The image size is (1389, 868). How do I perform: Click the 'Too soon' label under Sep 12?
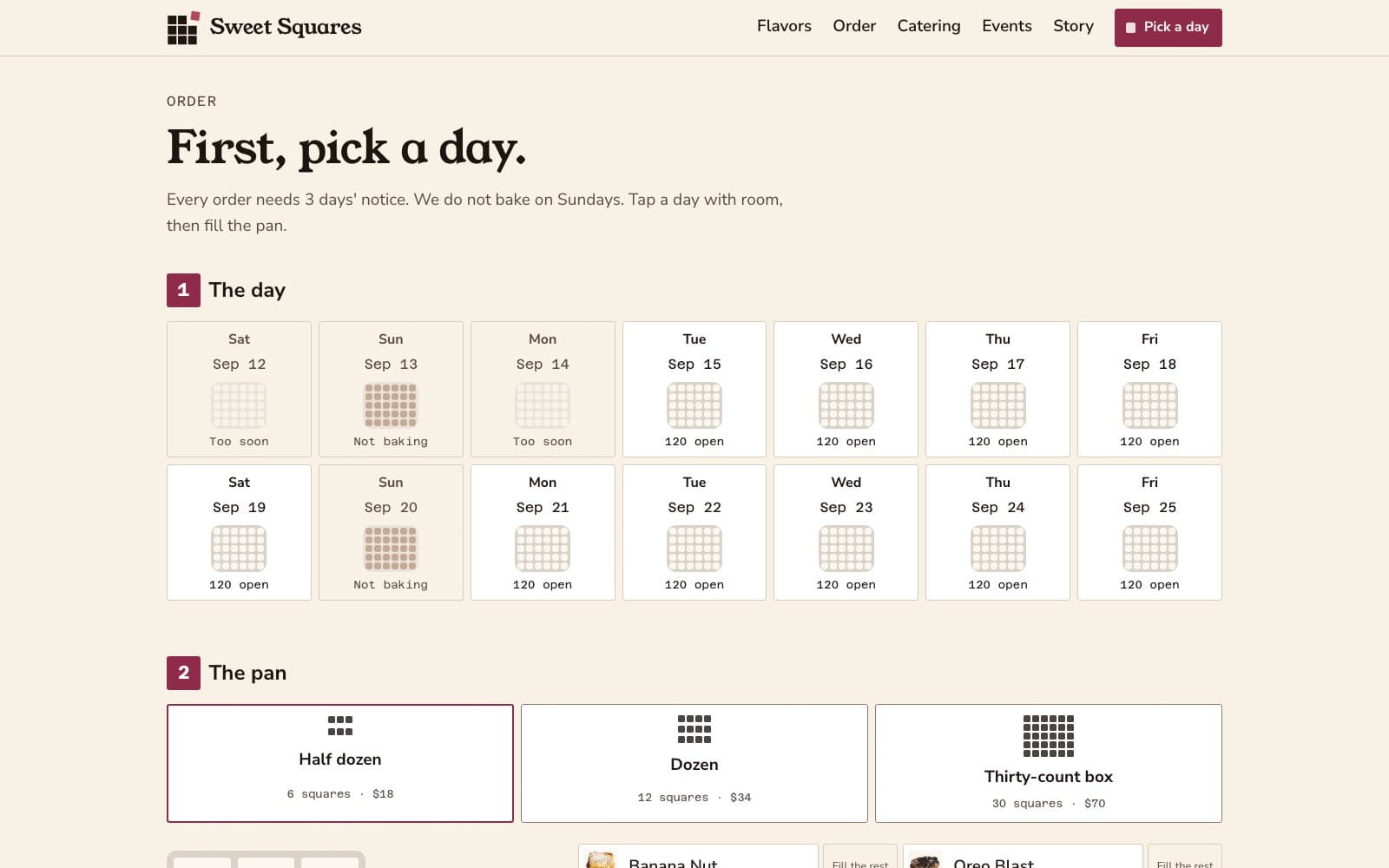click(x=239, y=442)
